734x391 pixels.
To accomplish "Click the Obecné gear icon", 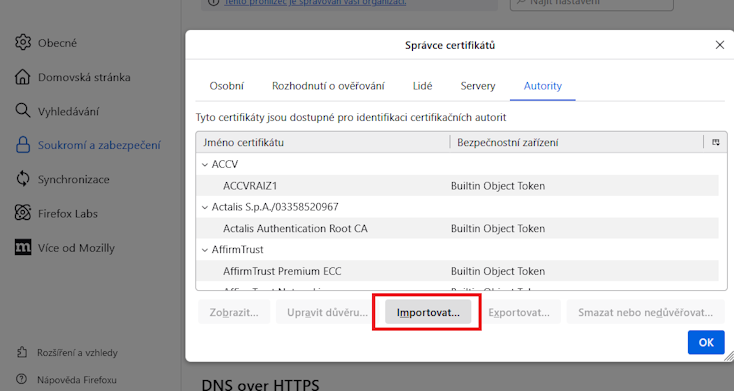I will pyautogui.click(x=22, y=43).
